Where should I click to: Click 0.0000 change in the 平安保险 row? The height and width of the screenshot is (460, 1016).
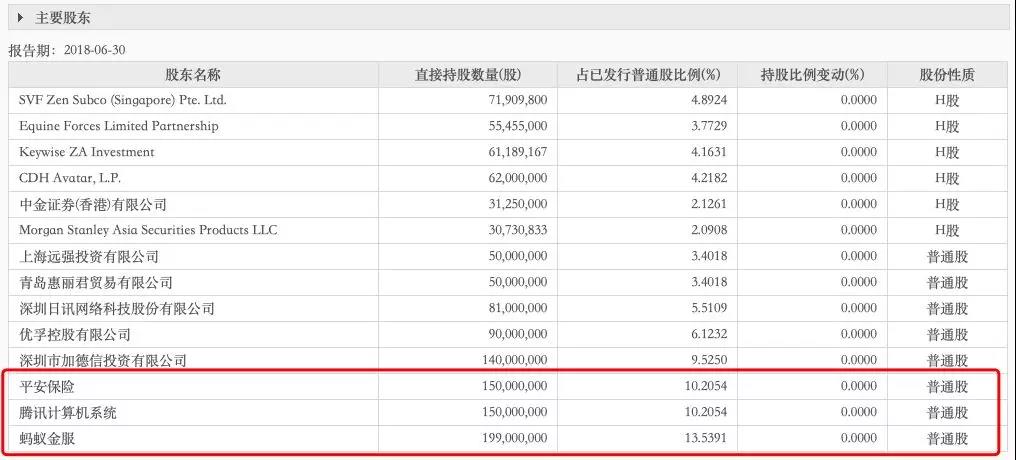point(859,387)
